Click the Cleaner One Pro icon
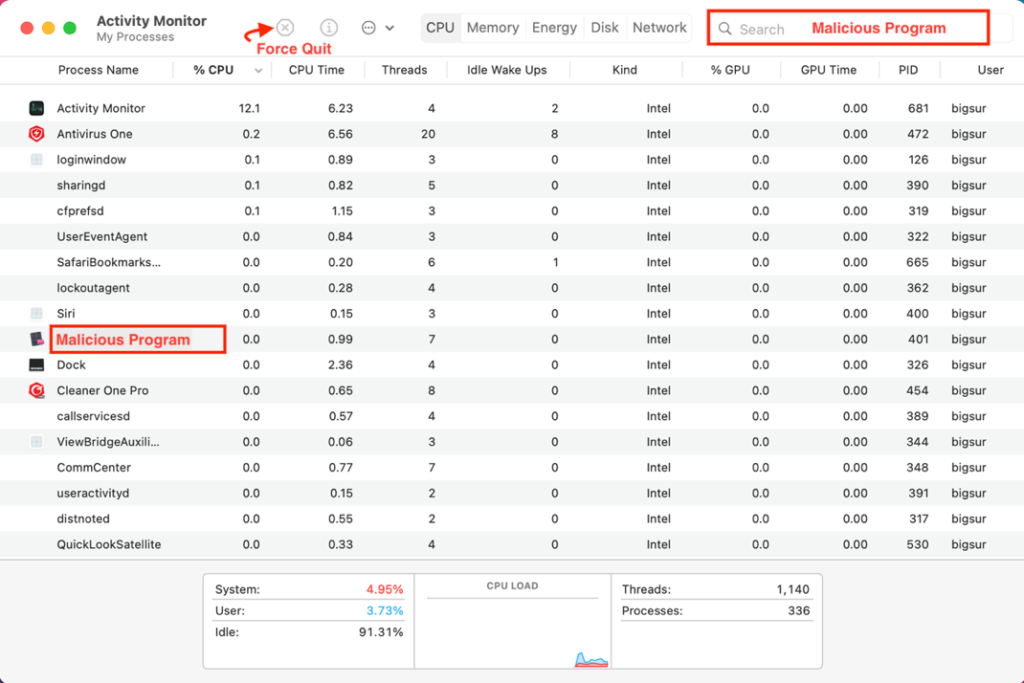This screenshot has width=1024, height=683. (37, 390)
